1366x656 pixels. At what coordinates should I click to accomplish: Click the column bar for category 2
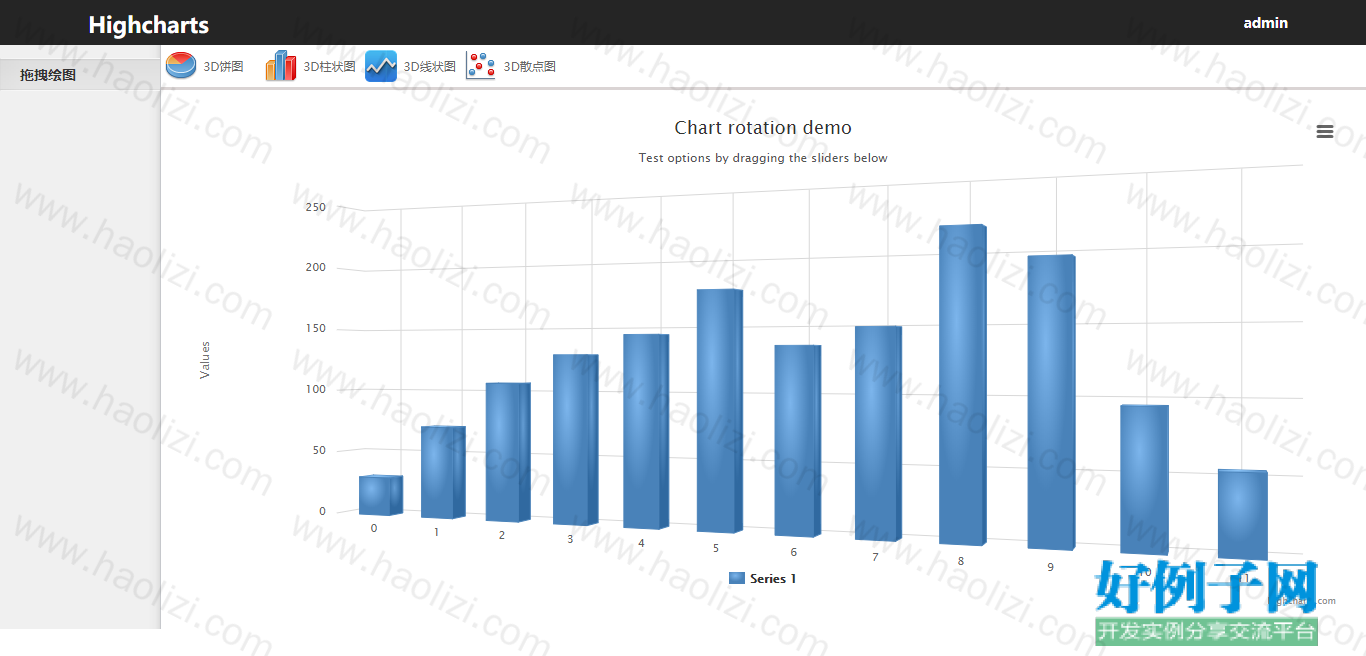[x=508, y=452]
